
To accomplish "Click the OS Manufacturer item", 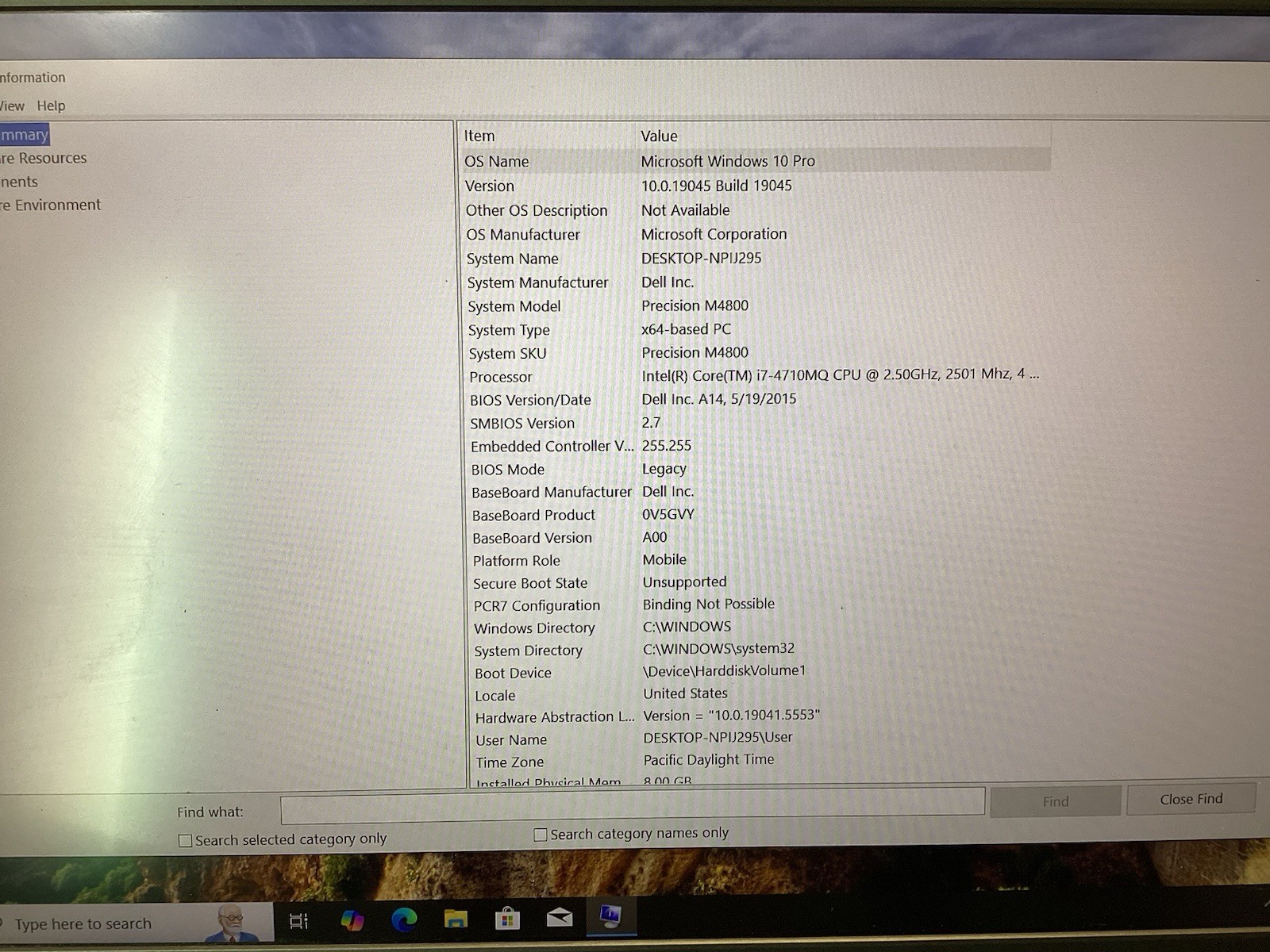I will [x=523, y=235].
